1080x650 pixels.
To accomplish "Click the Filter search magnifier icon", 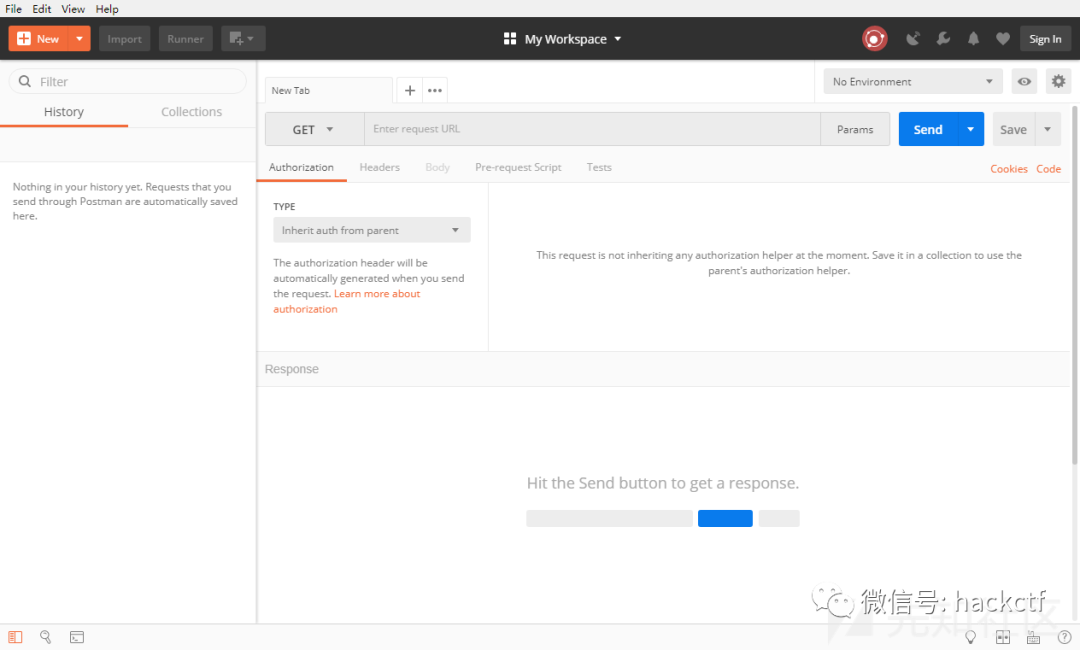I will pos(25,81).
